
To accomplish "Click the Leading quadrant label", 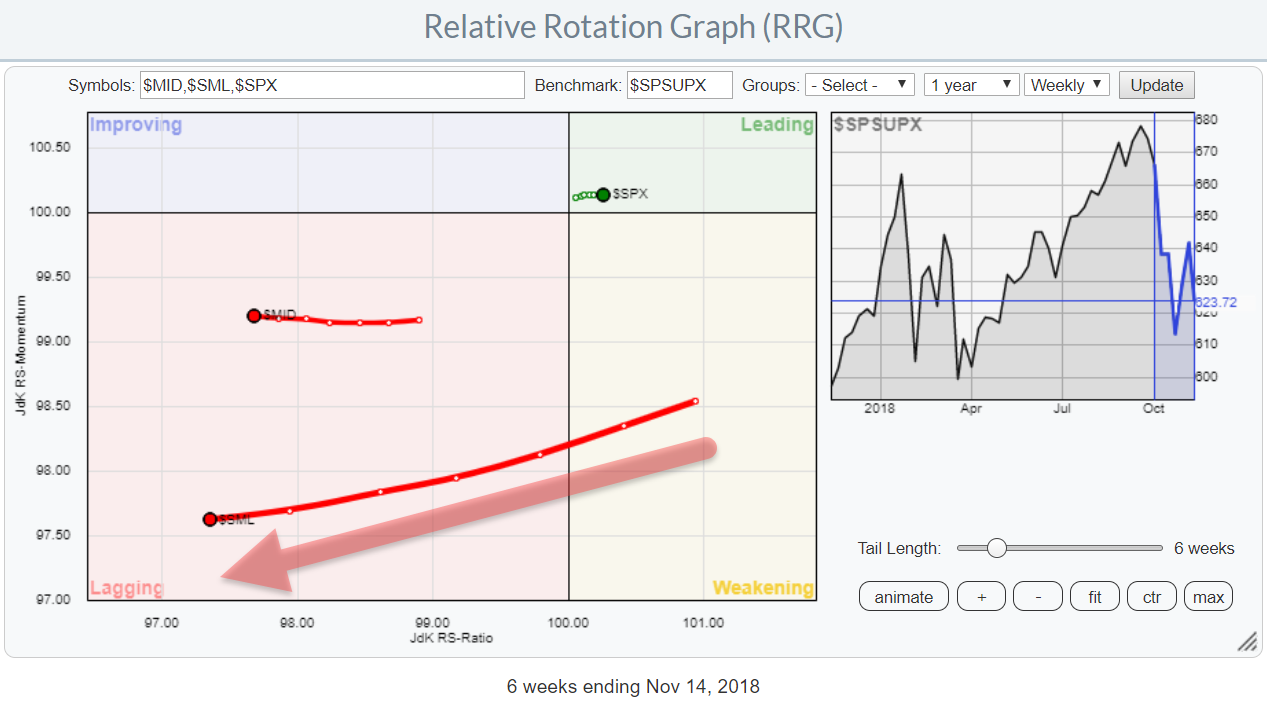I will coord(776,125).
